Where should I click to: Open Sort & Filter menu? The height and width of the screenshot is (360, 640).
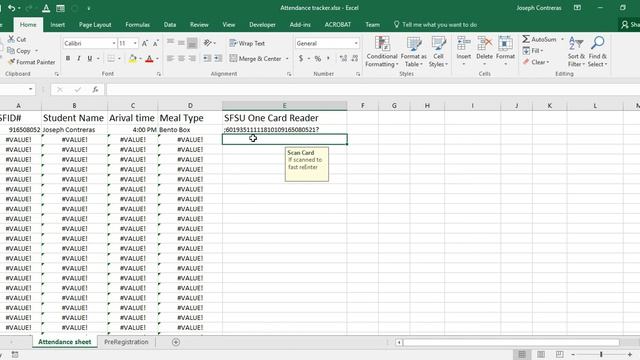pyautogui.click(x=576, y=52)
